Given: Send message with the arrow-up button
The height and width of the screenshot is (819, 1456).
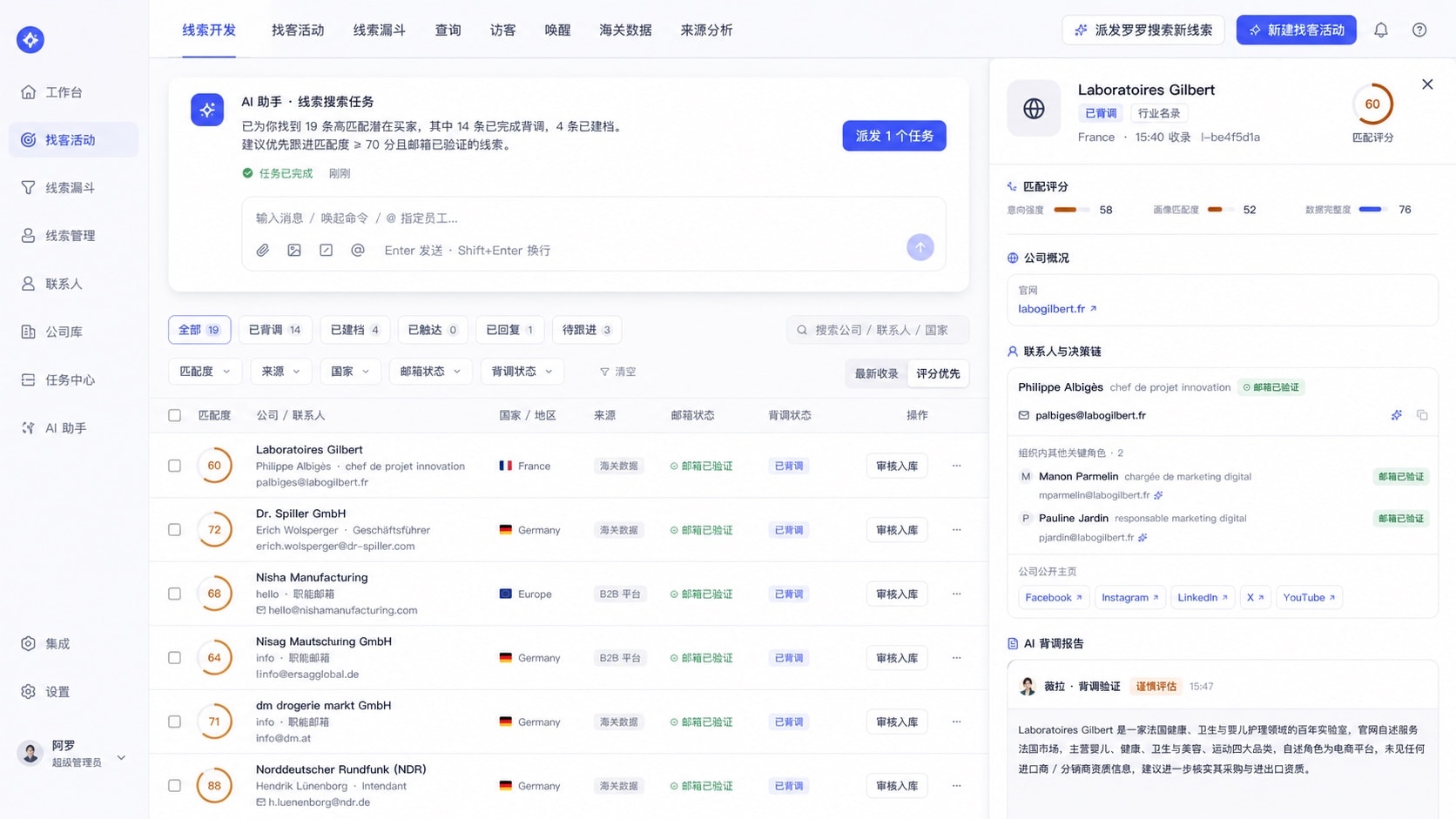Looking at the screenshot, I should point(920,247).
